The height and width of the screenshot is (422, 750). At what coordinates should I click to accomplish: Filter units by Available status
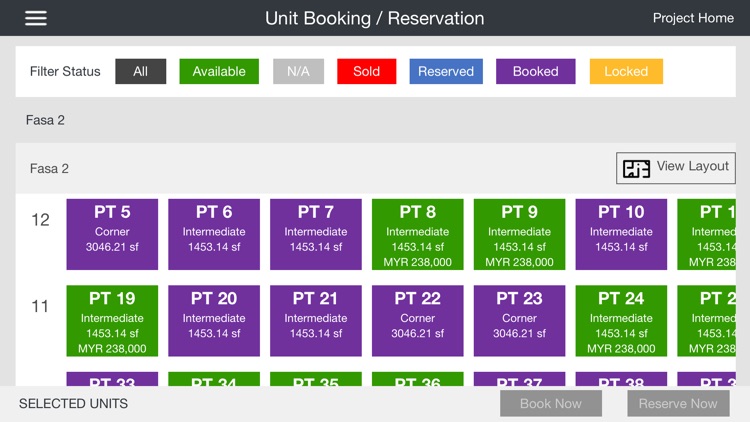pyautogui.click(x=219, y=71)
